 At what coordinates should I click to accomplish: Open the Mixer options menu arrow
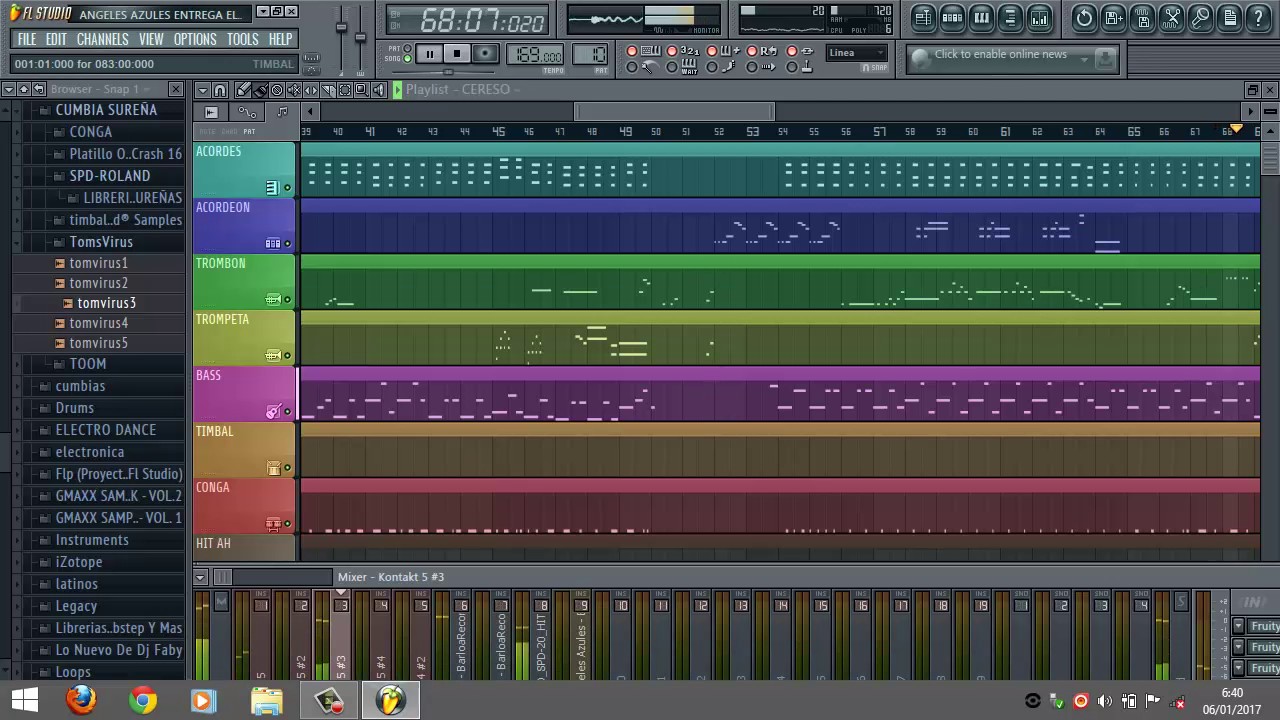(200, 577)
